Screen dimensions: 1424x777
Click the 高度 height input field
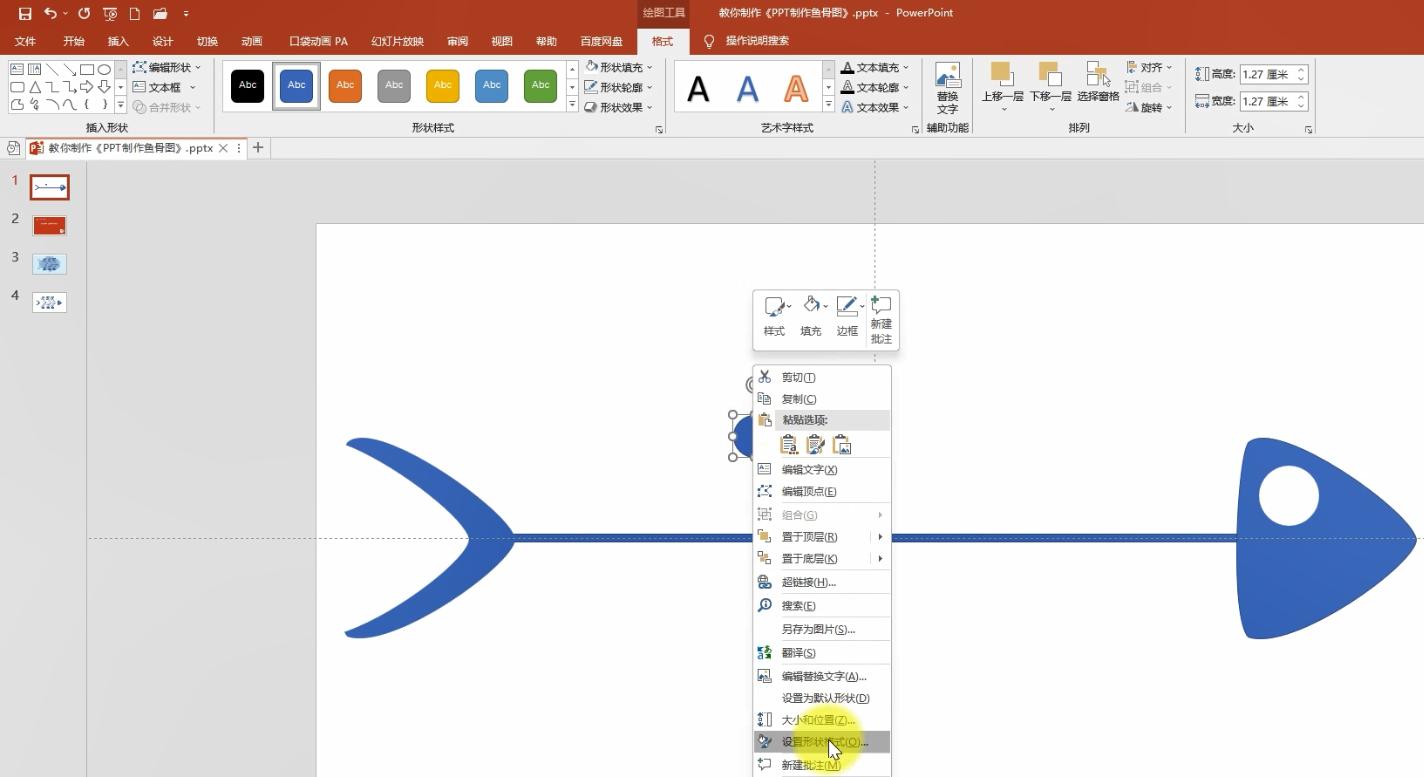pyautogui.click(x=1266, y=74)
